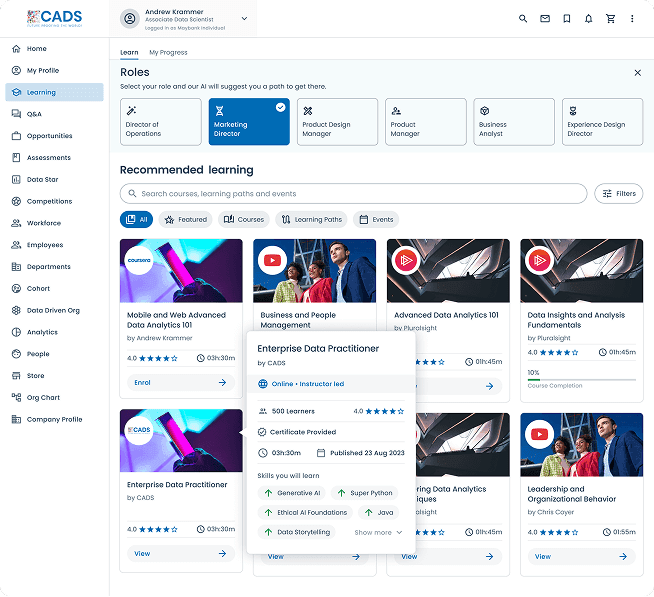Open the mail inbox icon
The image size is (654, 597).
click(x=545, y=19)
